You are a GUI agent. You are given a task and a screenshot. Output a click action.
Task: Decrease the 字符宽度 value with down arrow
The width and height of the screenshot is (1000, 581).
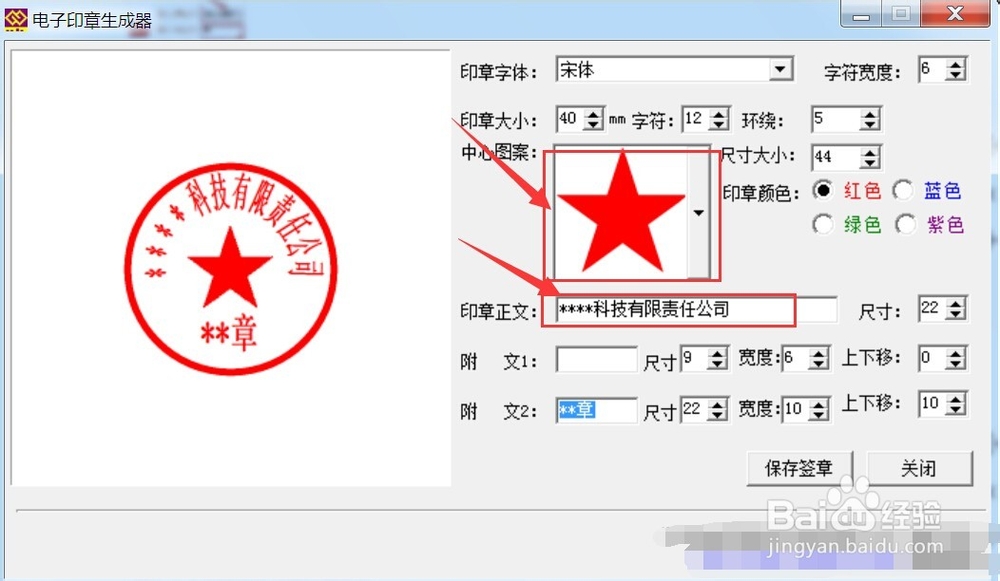pyautogui.click(x=955, y=75)
